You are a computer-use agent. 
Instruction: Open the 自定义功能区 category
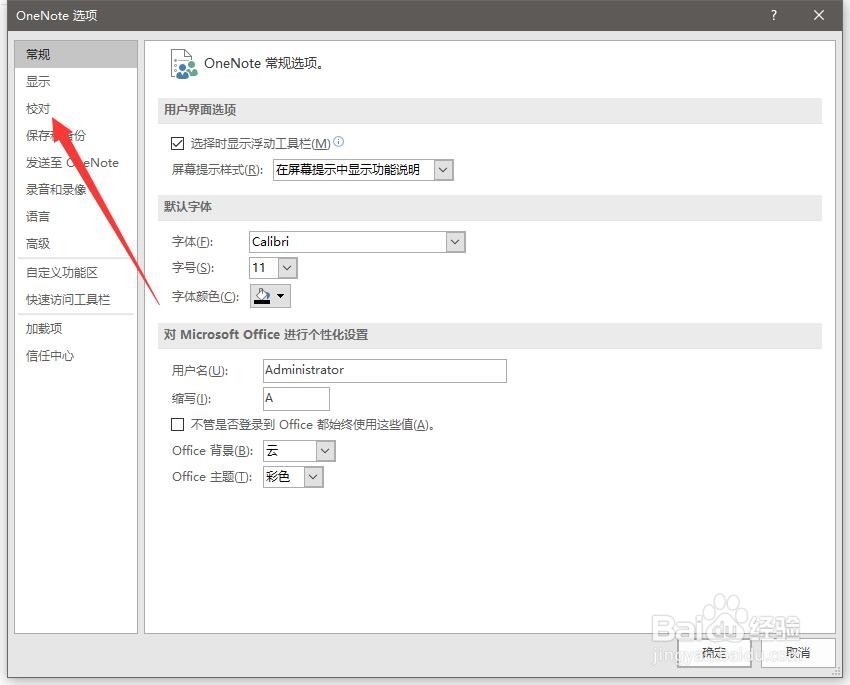tap(76, 272)
